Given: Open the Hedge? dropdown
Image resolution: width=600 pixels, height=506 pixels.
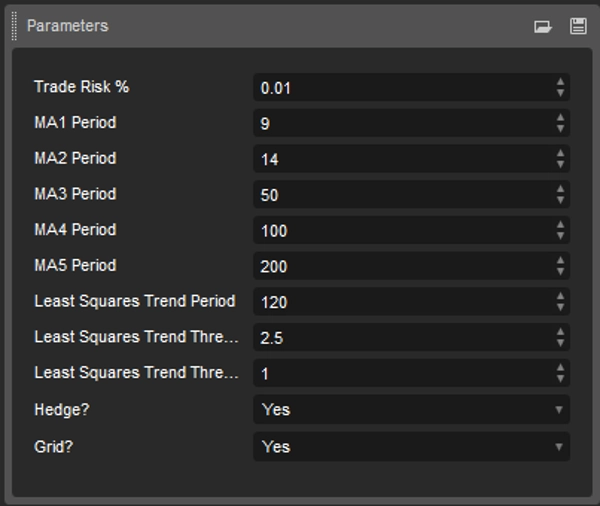Looking at the screenshot, I should pos(410,409).
